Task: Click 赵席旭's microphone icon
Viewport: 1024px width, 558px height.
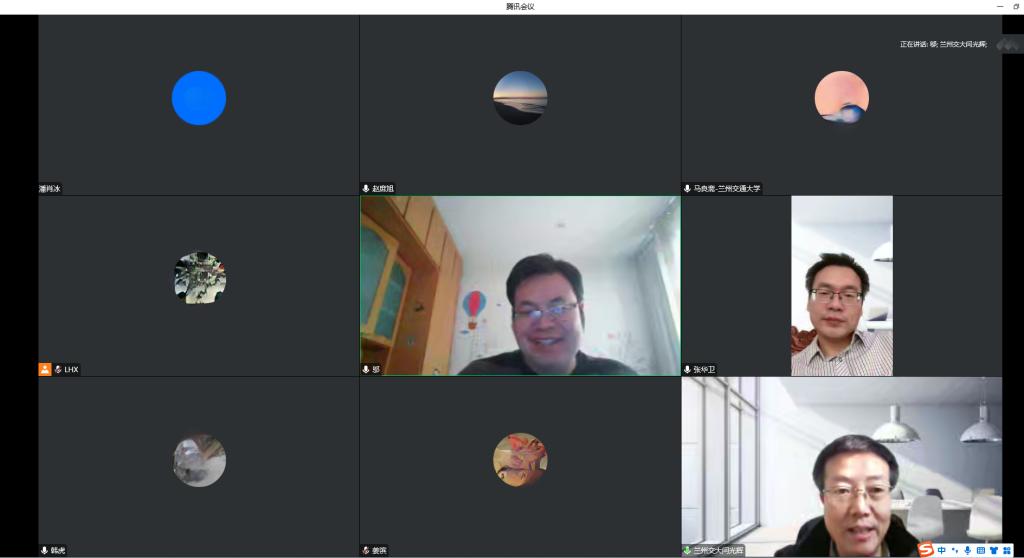Action: (366, 188)
